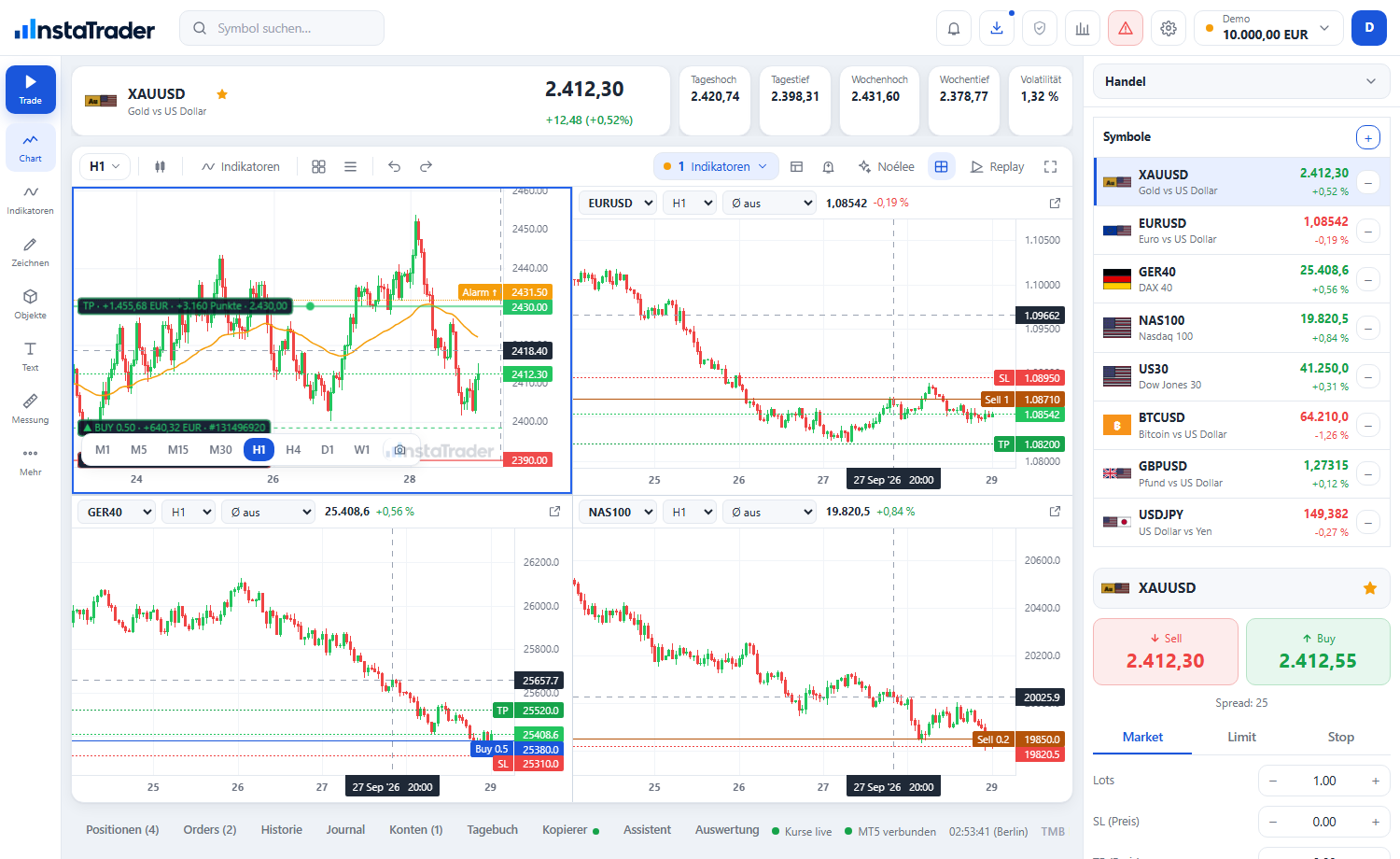The width and height of the screenshot is (1400, 859).
Task: Click the Symbol suchen search field
Action: [x=282, y=28]
